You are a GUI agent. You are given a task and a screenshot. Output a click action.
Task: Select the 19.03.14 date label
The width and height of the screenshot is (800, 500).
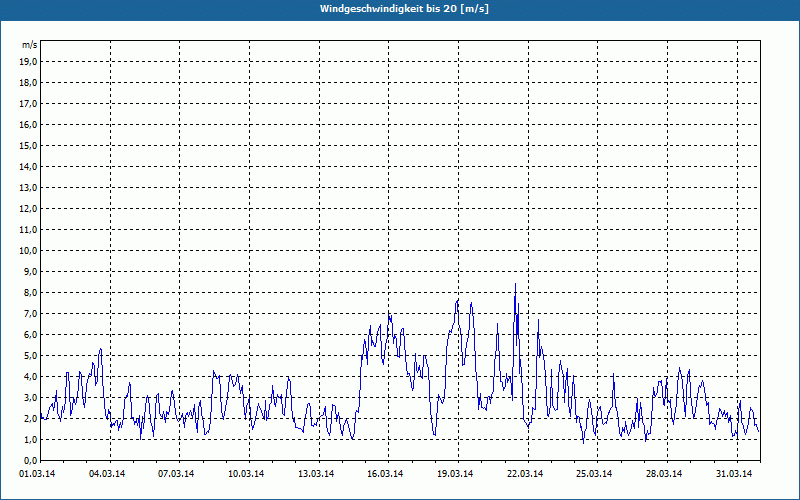coord(455,474)
